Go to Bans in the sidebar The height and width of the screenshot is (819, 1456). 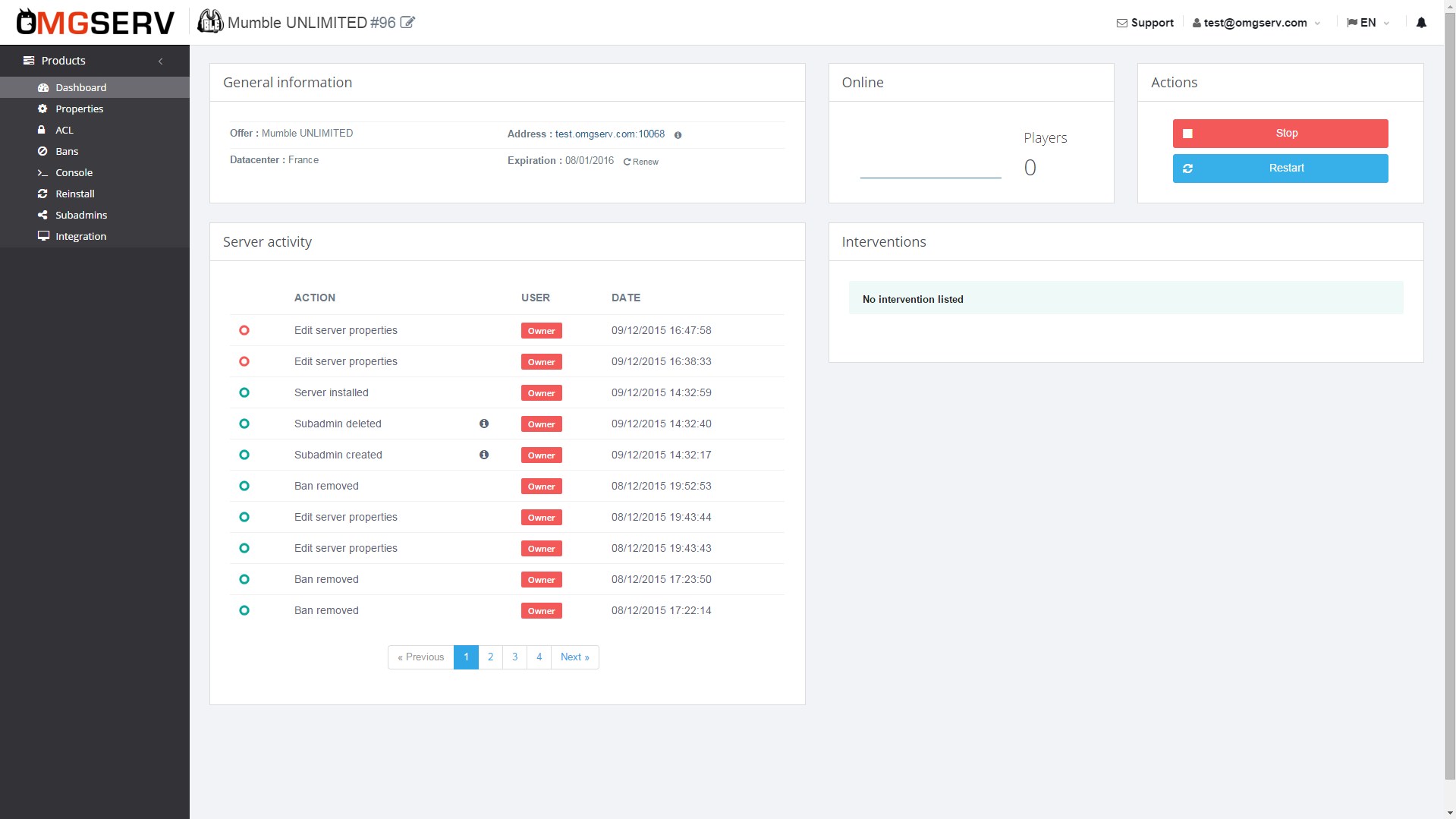tap(67, 151)
